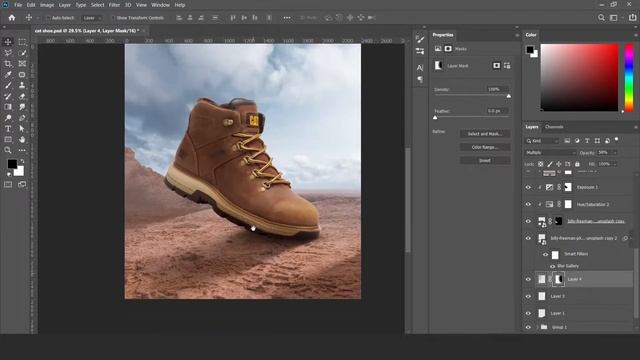
Task: Open the Properties panel menu
Action: tap(517, 35)
